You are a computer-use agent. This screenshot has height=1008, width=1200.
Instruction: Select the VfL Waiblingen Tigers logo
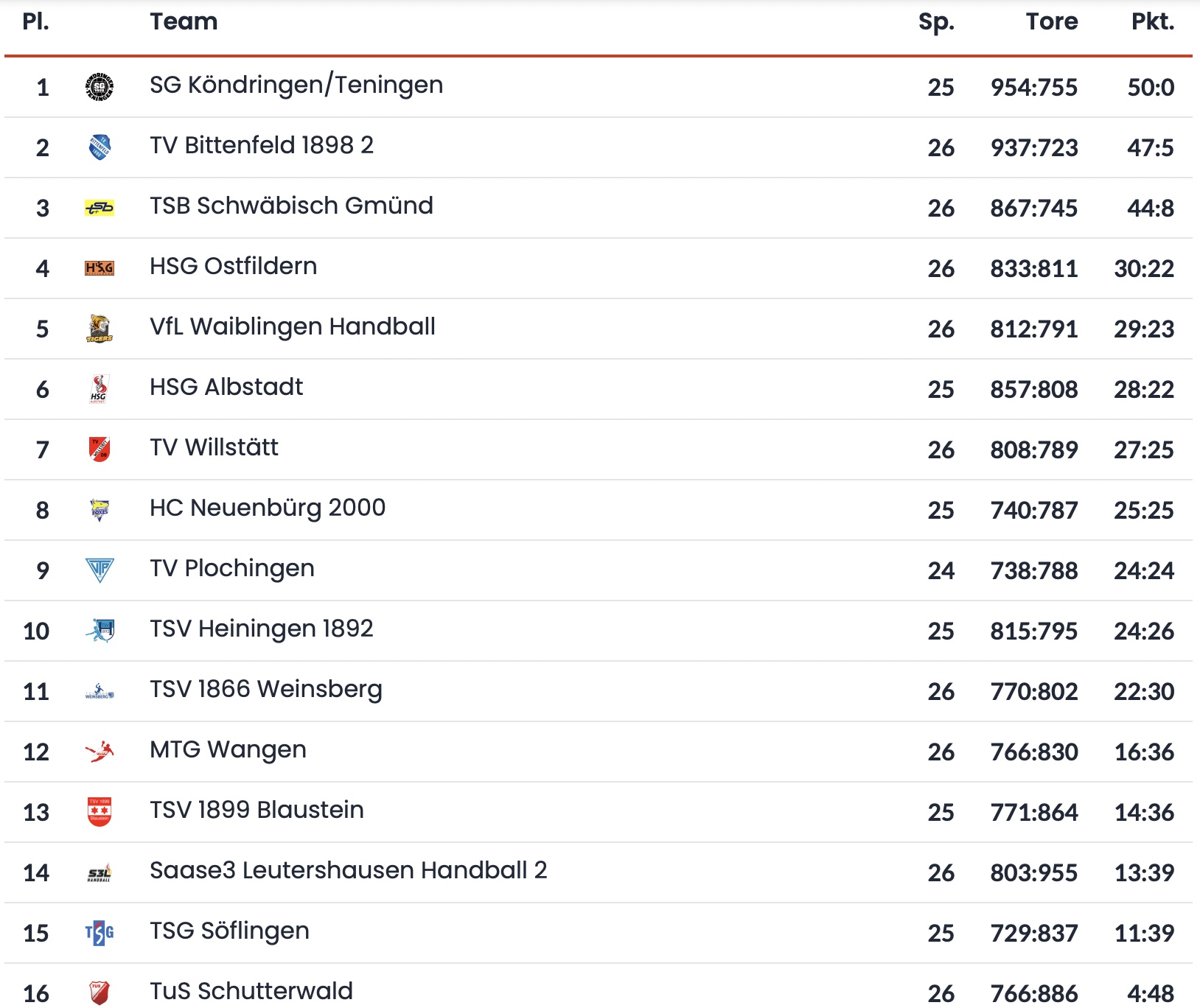pos(100,329)
